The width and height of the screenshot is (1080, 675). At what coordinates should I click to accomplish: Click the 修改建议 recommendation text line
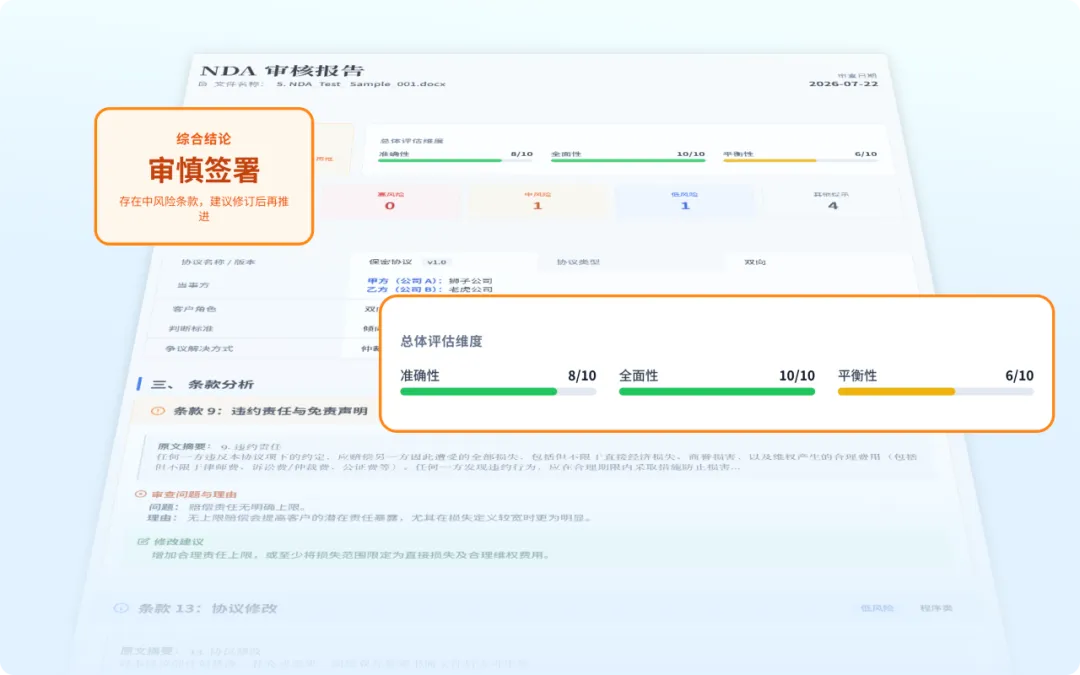(x=351, y=555)
